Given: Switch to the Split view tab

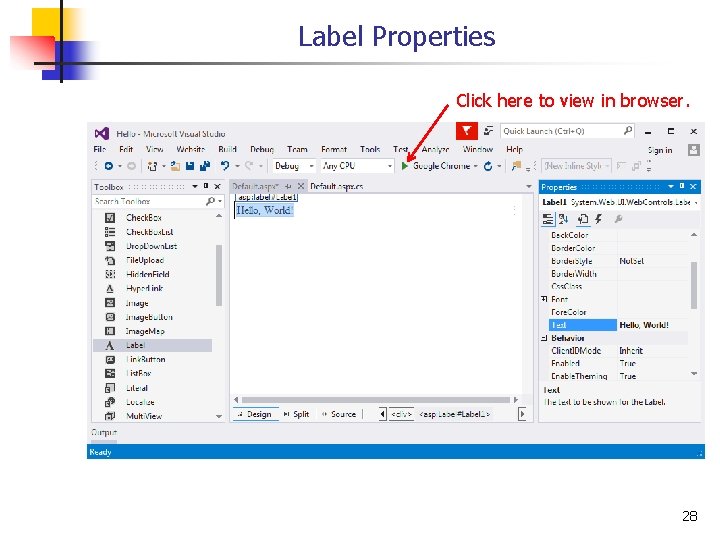Looking at the screenshot, I should click(x=297, y=414).
